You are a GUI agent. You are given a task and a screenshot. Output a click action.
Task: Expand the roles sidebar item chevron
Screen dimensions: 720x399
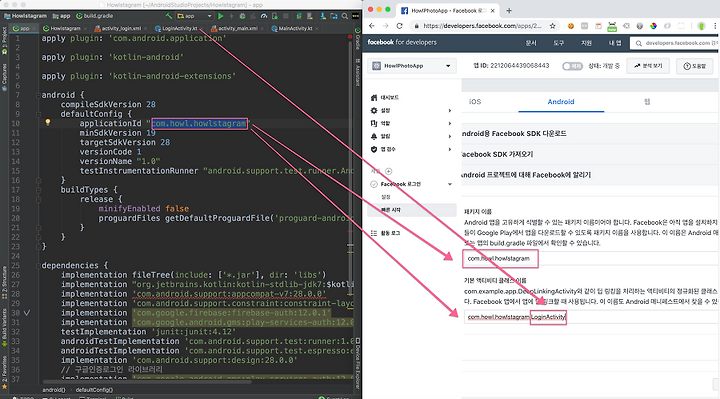pos(450,124)
